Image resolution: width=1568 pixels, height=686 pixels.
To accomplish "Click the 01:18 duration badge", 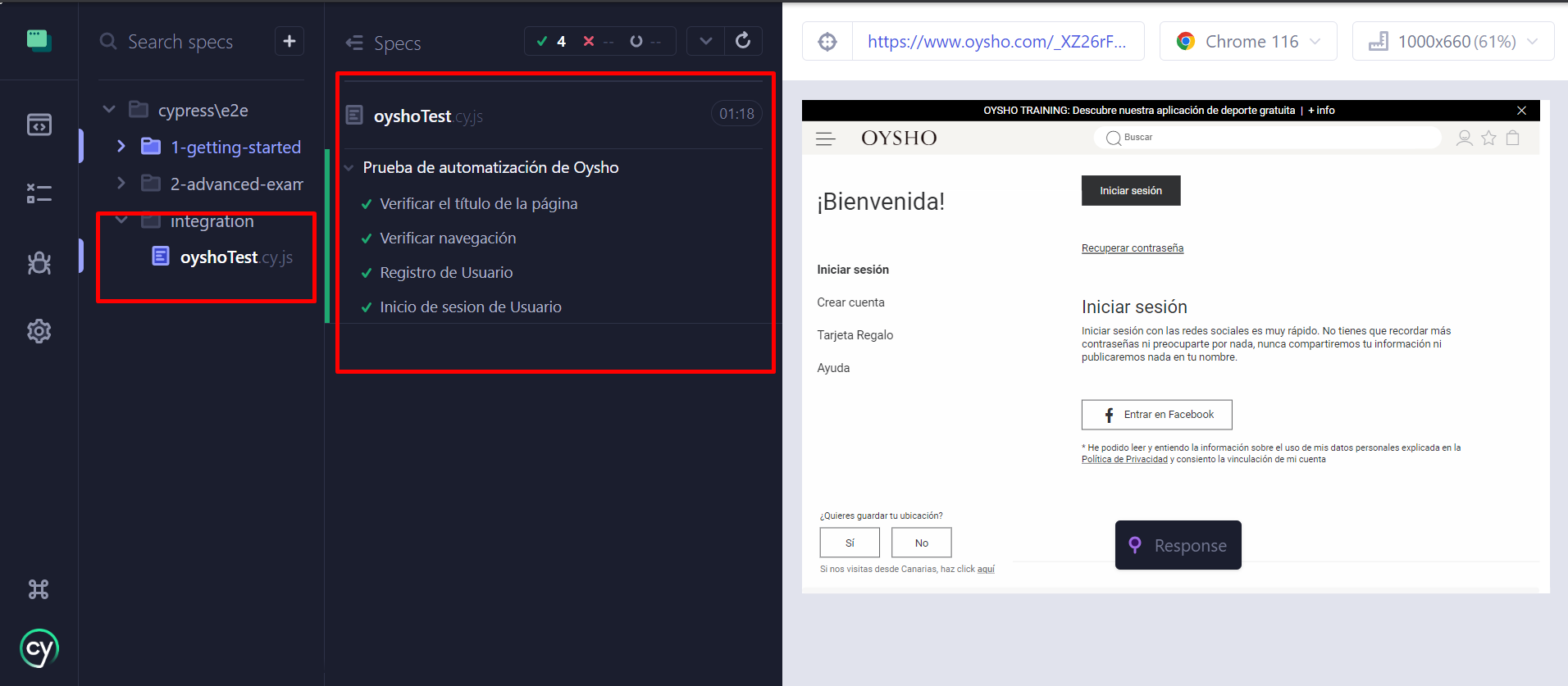I will click(x=736, y=114).
